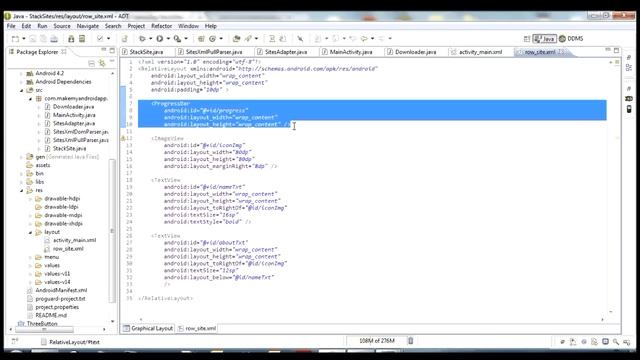Click the Search toolbar icon
This screenshot has height=360, width=640.
coord(248,39)
